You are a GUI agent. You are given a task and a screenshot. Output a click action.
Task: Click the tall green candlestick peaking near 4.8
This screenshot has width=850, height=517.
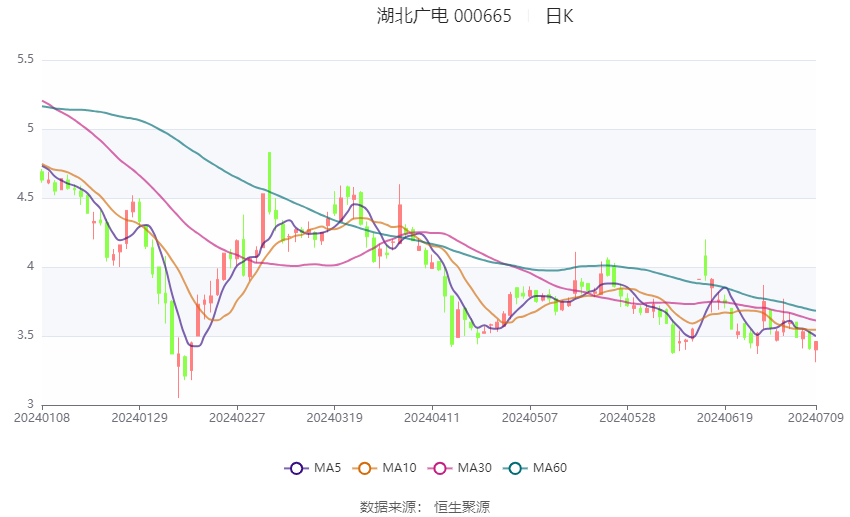[269, 184]
